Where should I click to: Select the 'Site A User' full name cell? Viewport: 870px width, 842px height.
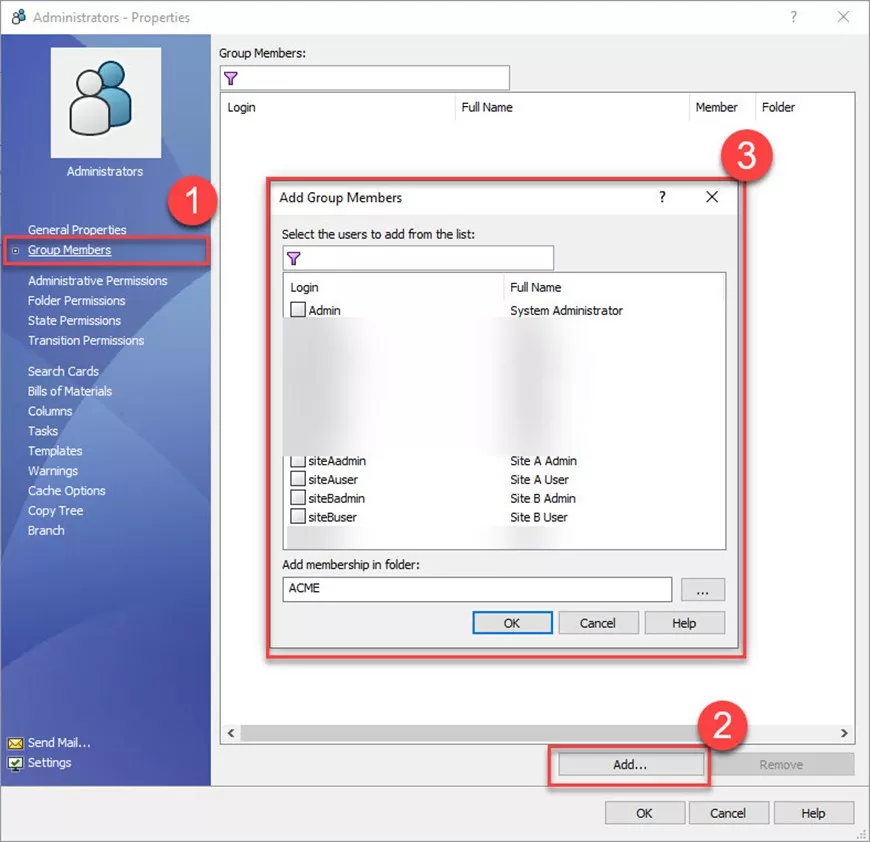[x=539, y=479]
